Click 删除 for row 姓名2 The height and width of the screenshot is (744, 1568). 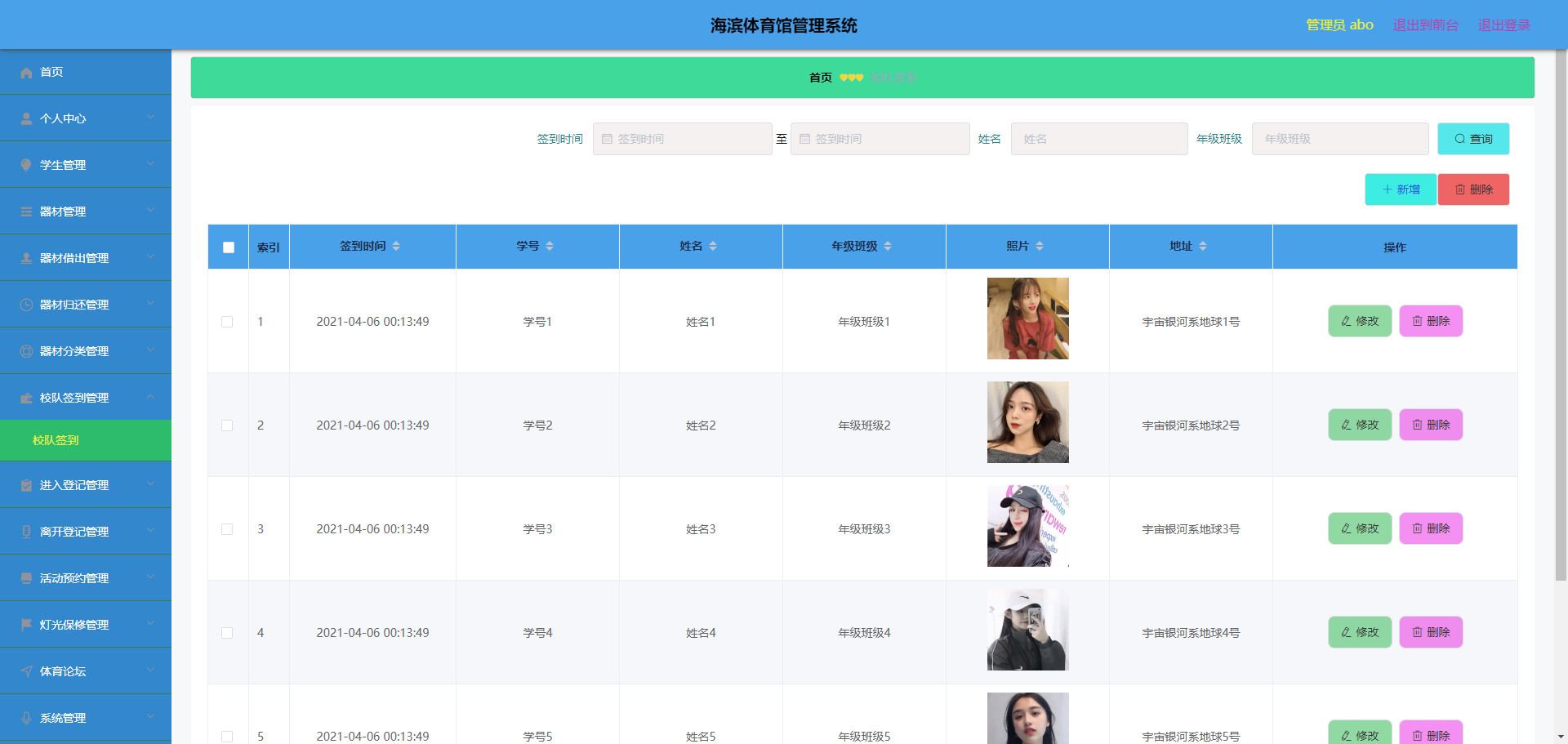pyautogui.click(x=1431, y=425)
